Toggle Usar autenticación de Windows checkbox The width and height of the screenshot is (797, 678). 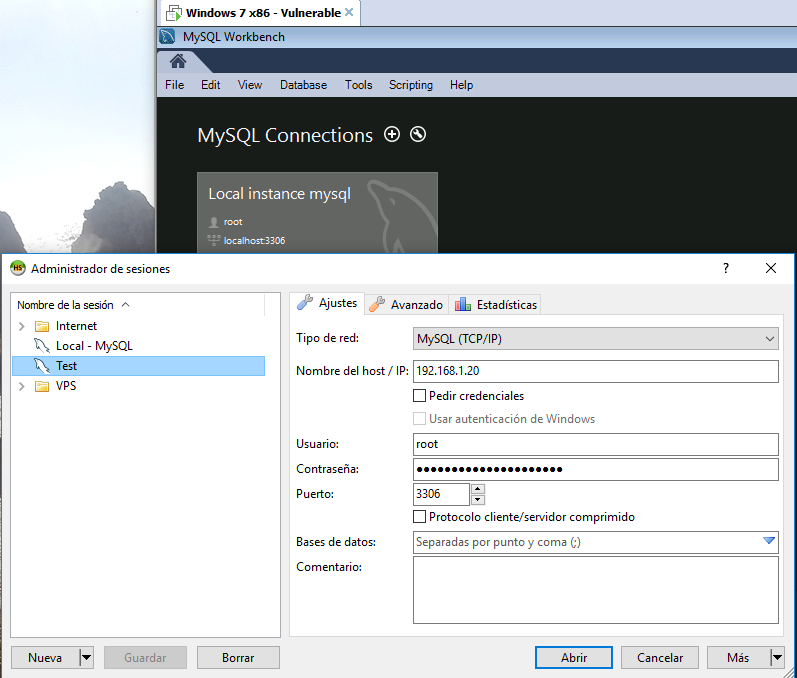tap(419, 418)
